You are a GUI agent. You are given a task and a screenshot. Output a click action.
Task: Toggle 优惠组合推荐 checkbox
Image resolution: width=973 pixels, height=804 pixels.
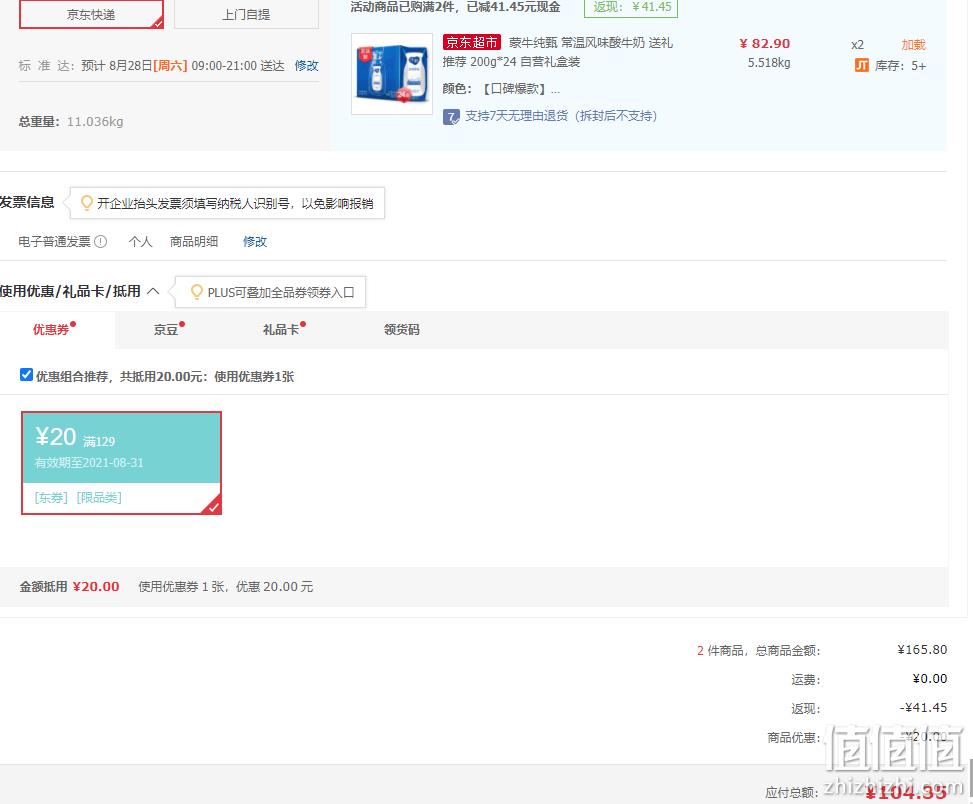[x=26, y=375]
